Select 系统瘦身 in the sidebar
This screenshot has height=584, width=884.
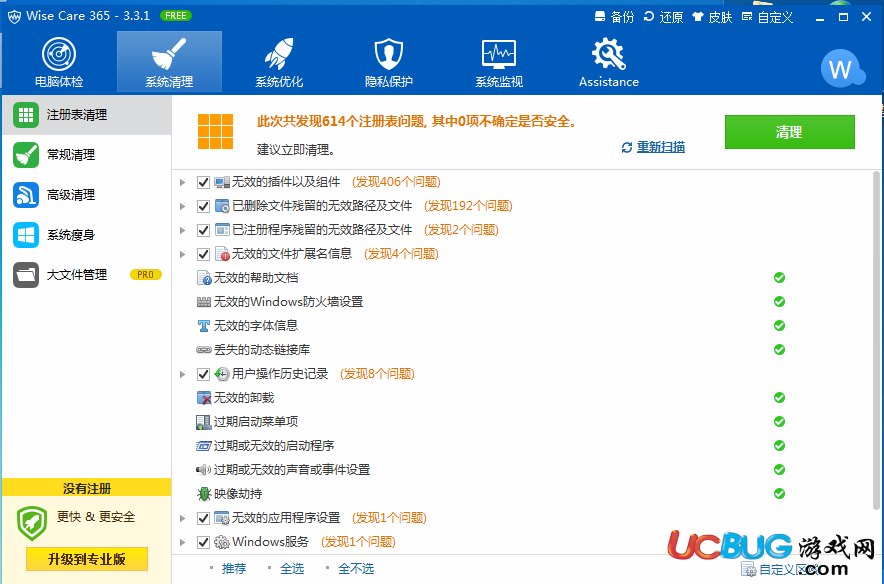click(x=87, y=235)
